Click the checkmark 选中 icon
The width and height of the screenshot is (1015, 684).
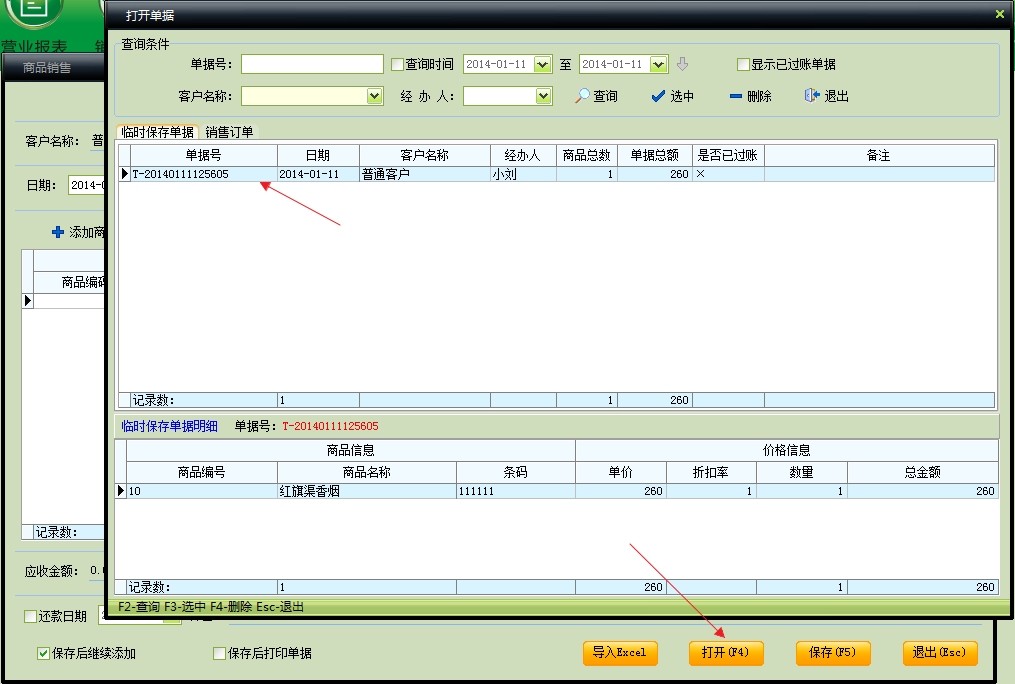pos(658,96)
